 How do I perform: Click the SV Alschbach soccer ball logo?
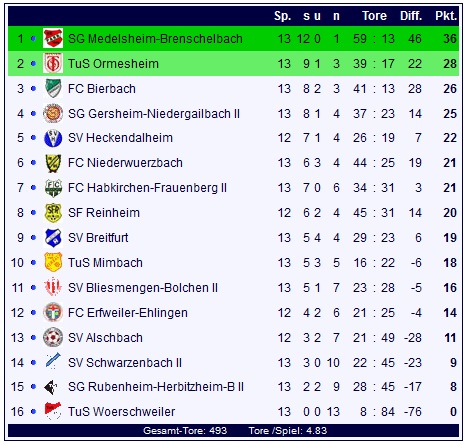pyautogui.click(x=53, y=337)
